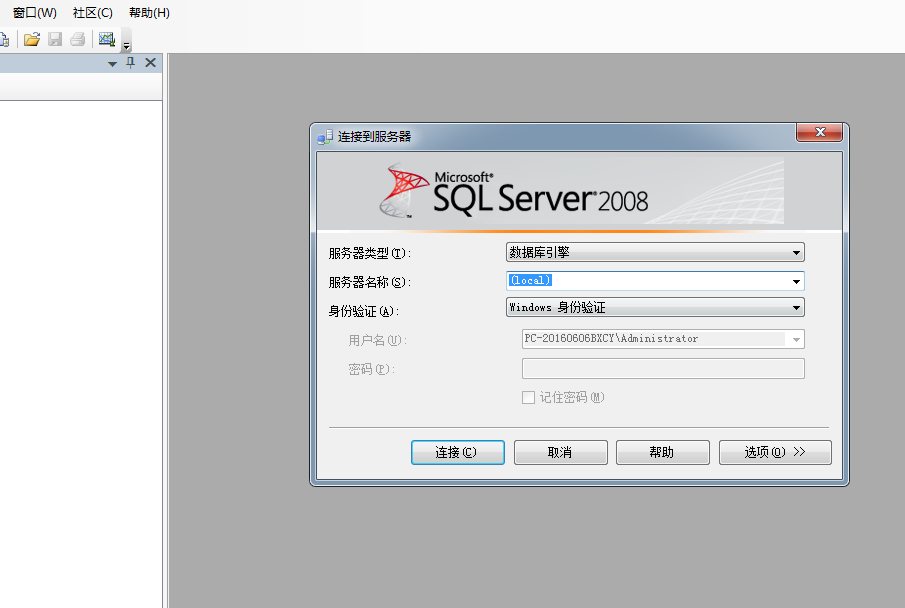
Task: Open the Activity Monitor chart icon
Action: click(107, 39)
